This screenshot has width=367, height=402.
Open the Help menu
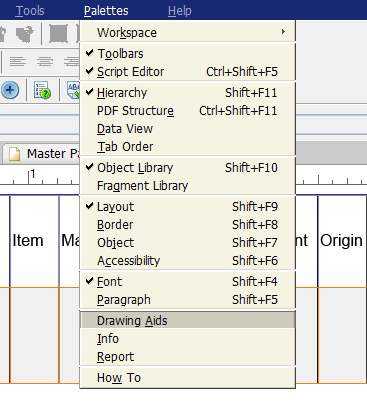180,11
